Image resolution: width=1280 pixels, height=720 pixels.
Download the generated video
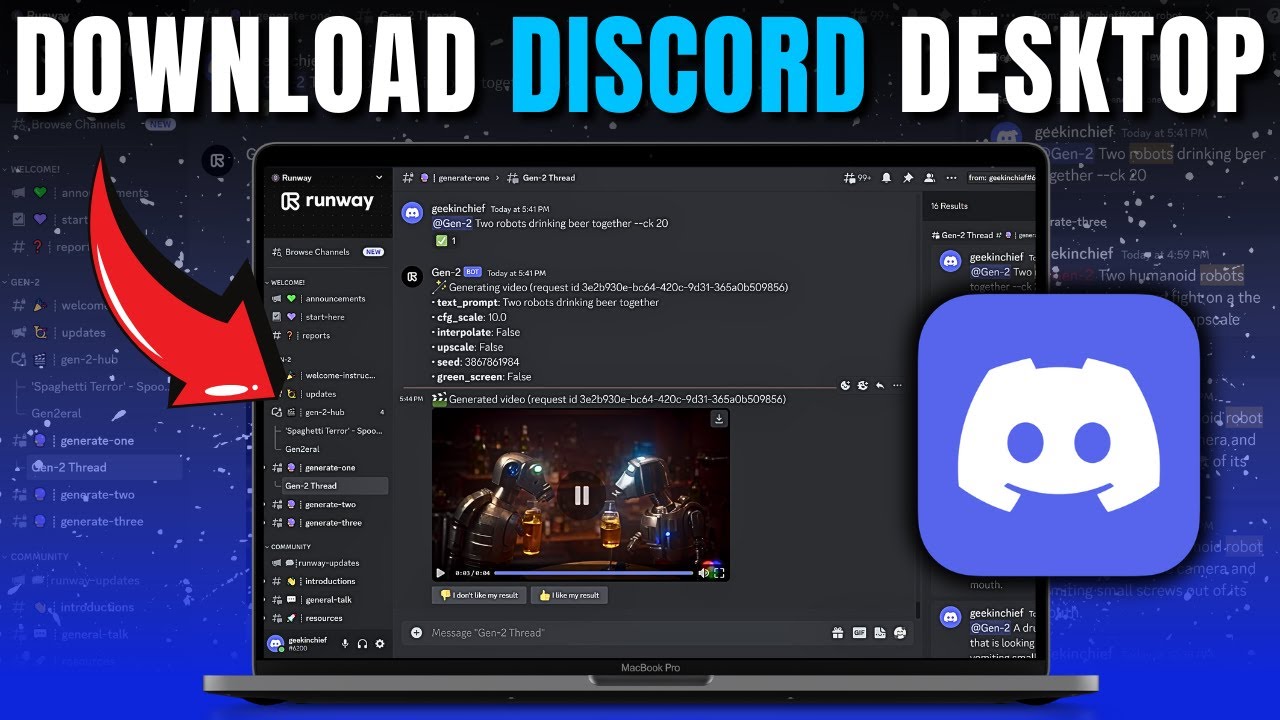coord(718,420)
